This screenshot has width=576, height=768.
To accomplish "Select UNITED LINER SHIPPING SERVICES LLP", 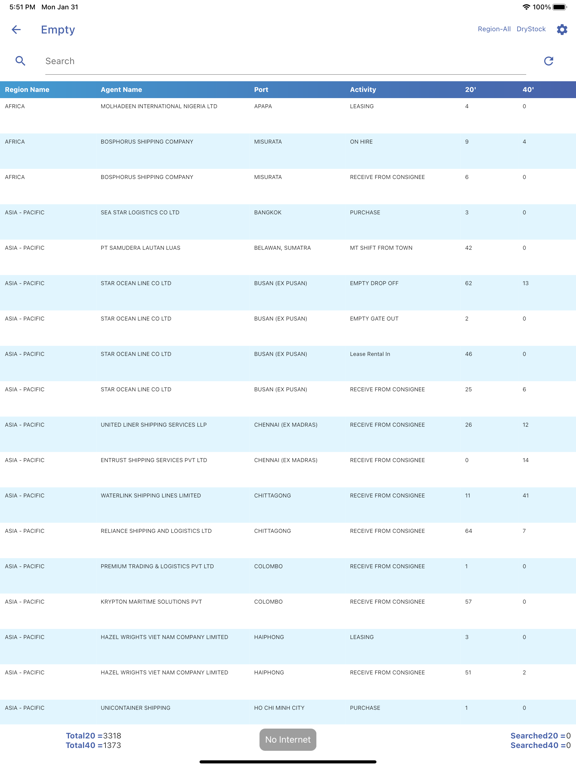I will 153,425.
